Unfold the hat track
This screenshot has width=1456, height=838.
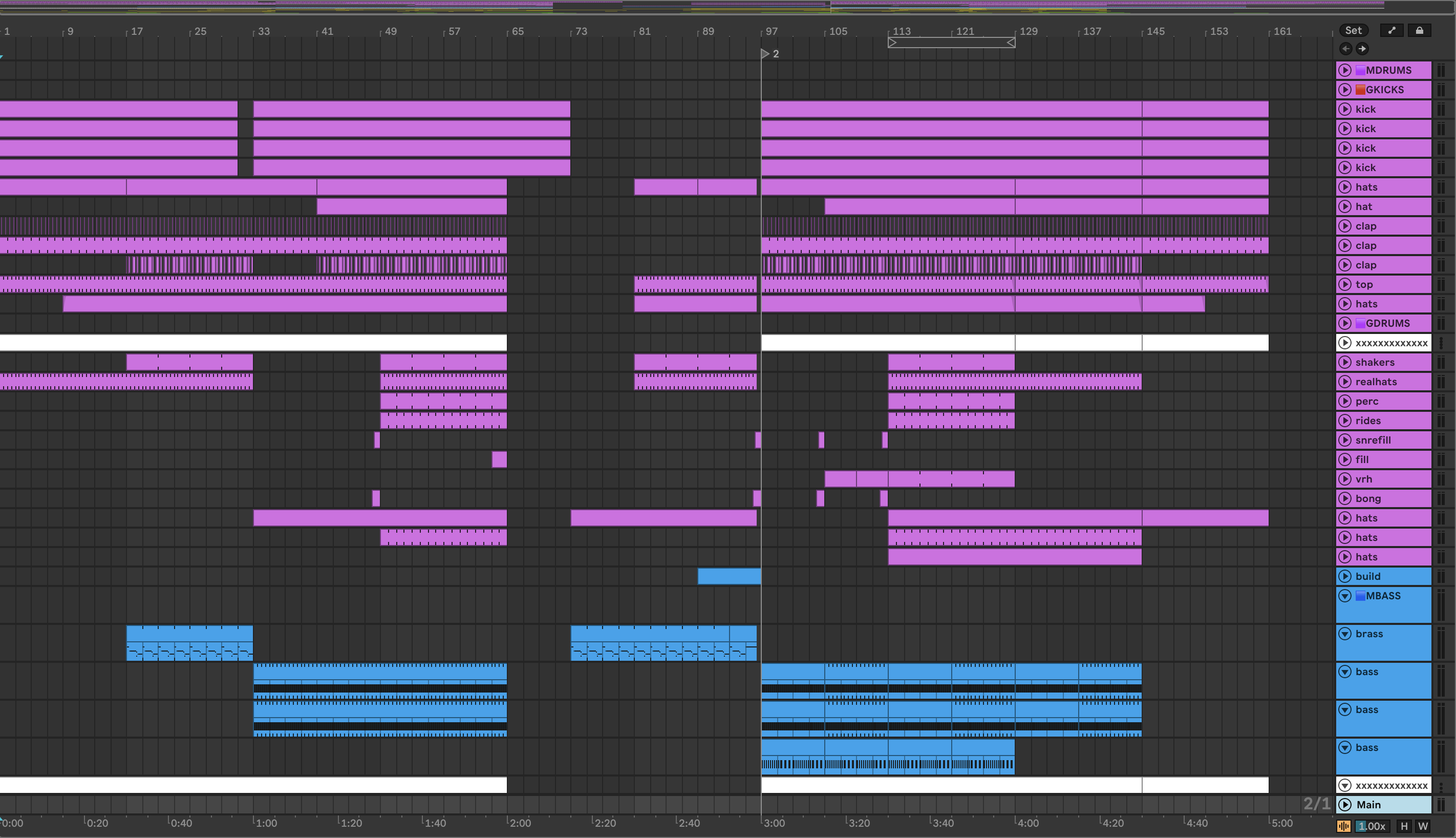click(x=1345, y=206)
